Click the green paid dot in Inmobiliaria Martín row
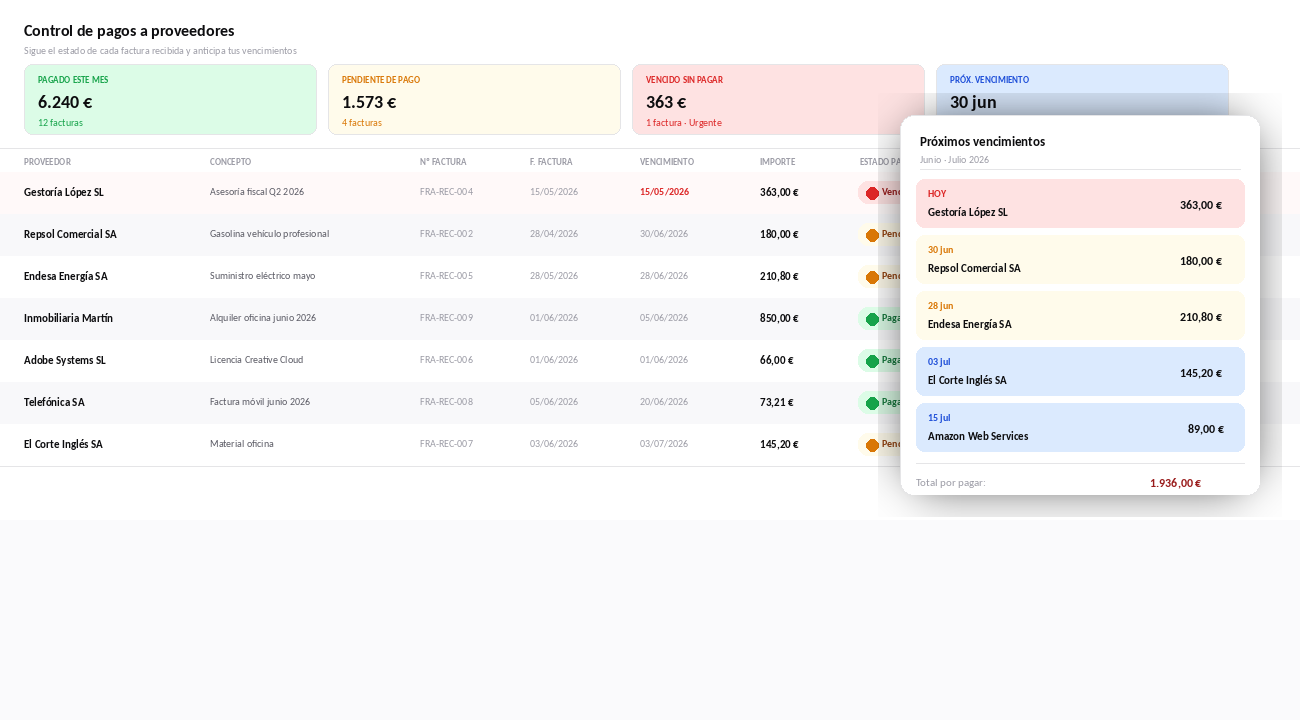 872,319
